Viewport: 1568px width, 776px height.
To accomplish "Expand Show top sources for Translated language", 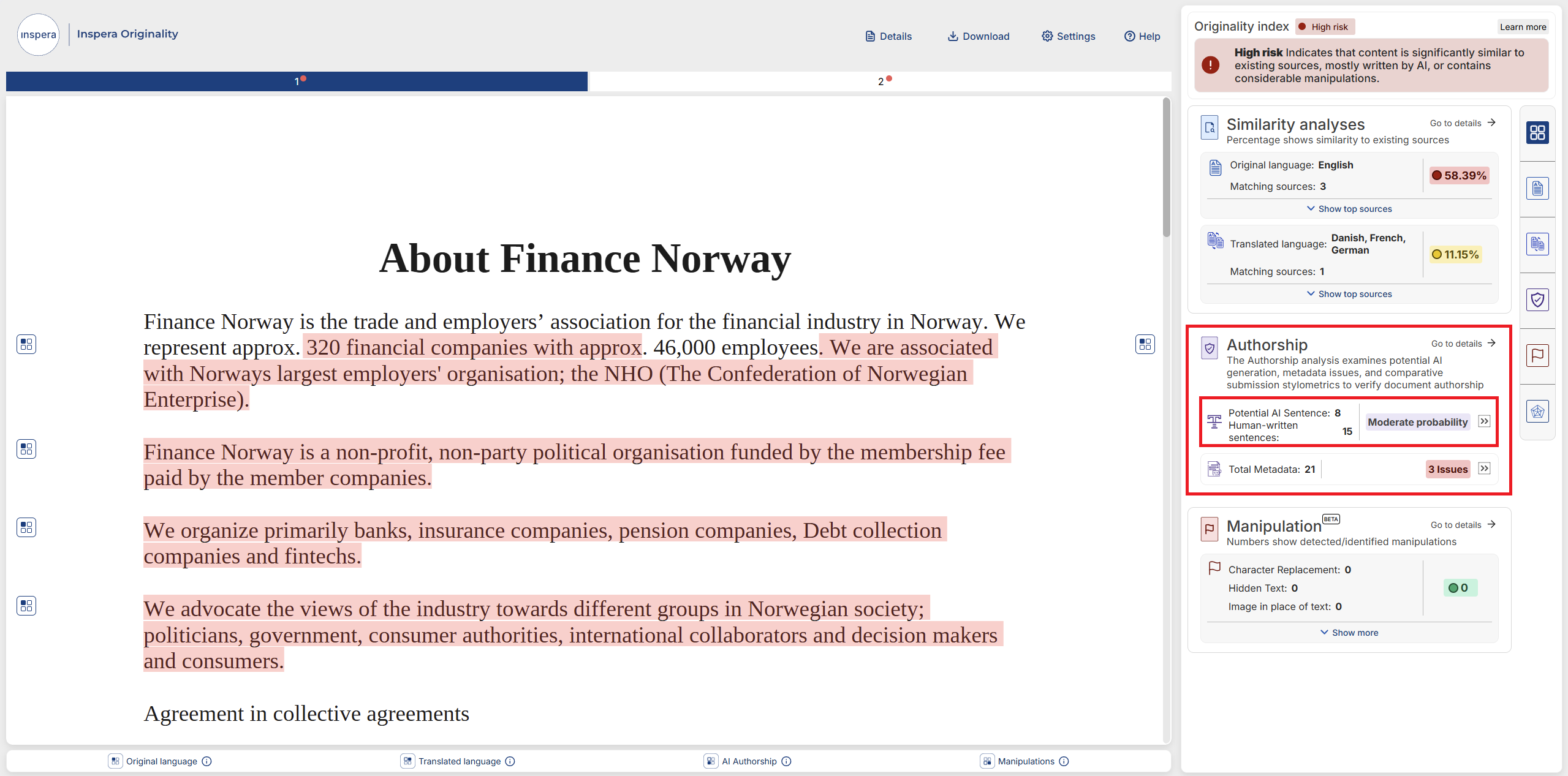I will point(1349,294).
